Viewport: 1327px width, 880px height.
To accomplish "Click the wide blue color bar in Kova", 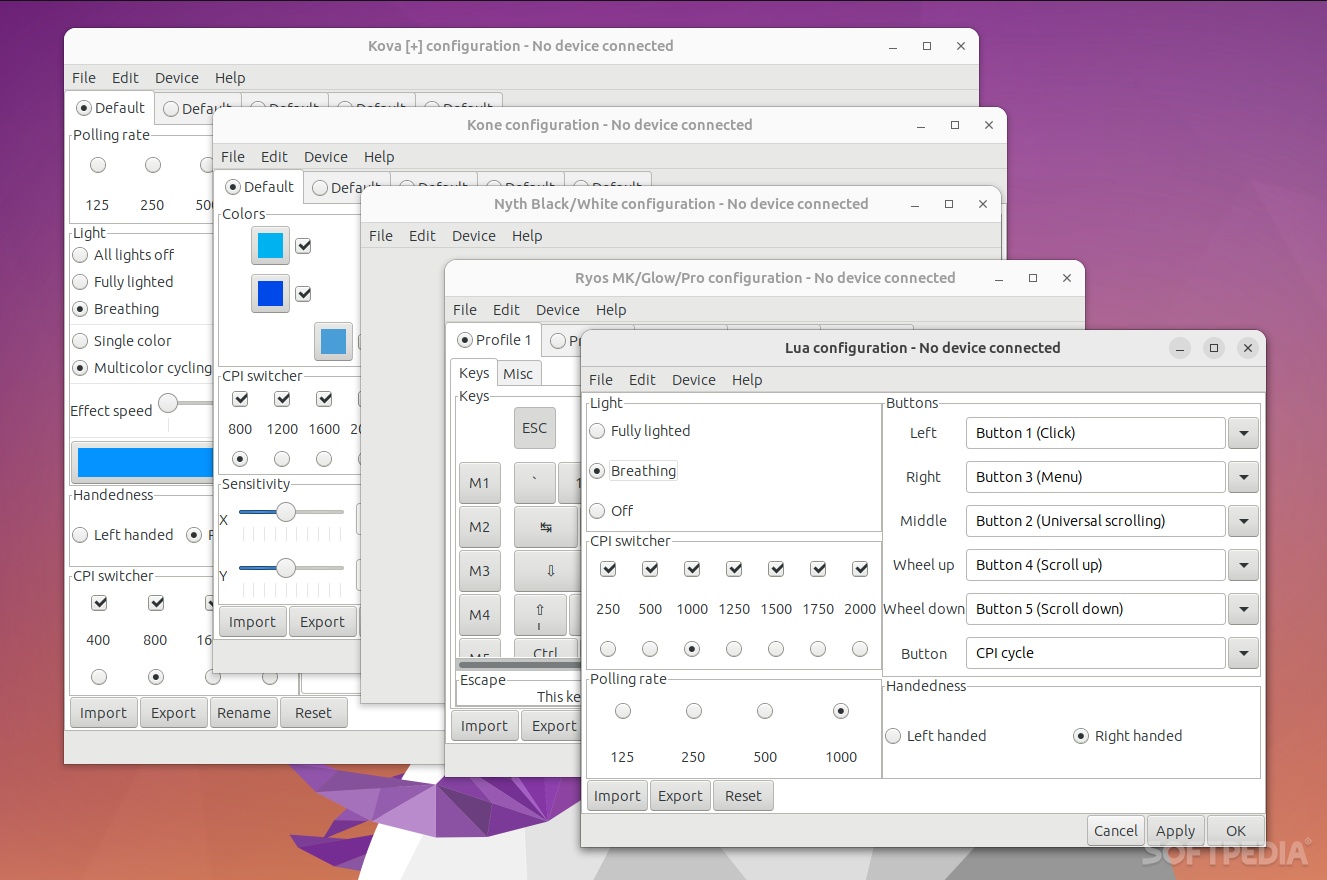I will click(x=145, y=462).
